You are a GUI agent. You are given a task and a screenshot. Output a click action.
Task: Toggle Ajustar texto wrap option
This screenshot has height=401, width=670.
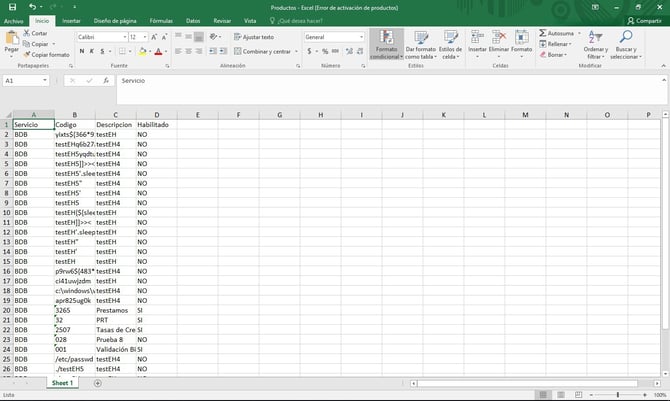254,37
